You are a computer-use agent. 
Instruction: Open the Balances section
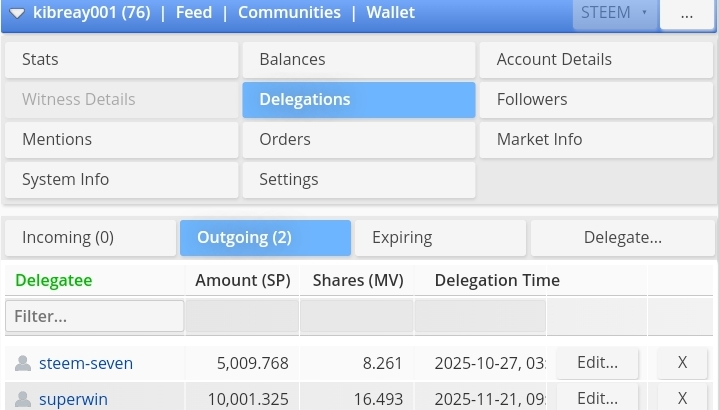point(358,60)
